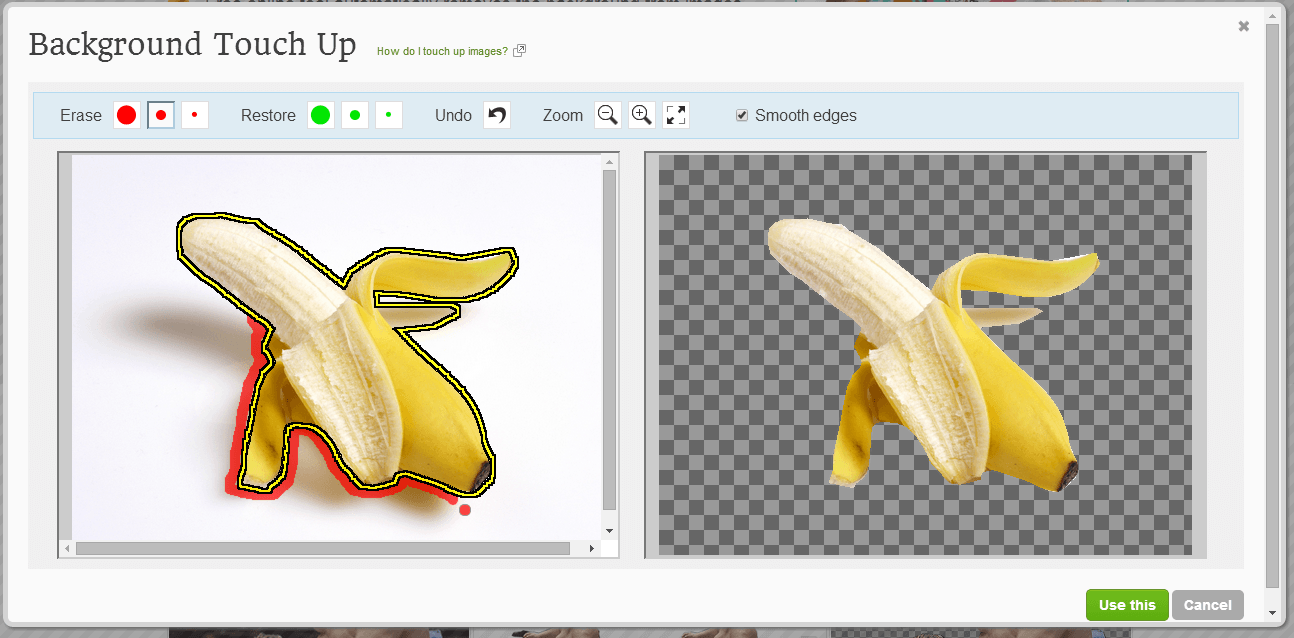Close the Background Touch Up dialog
Viewport: 1294px width, 638px height.
pyautogui.click(x=1243, y=26)
